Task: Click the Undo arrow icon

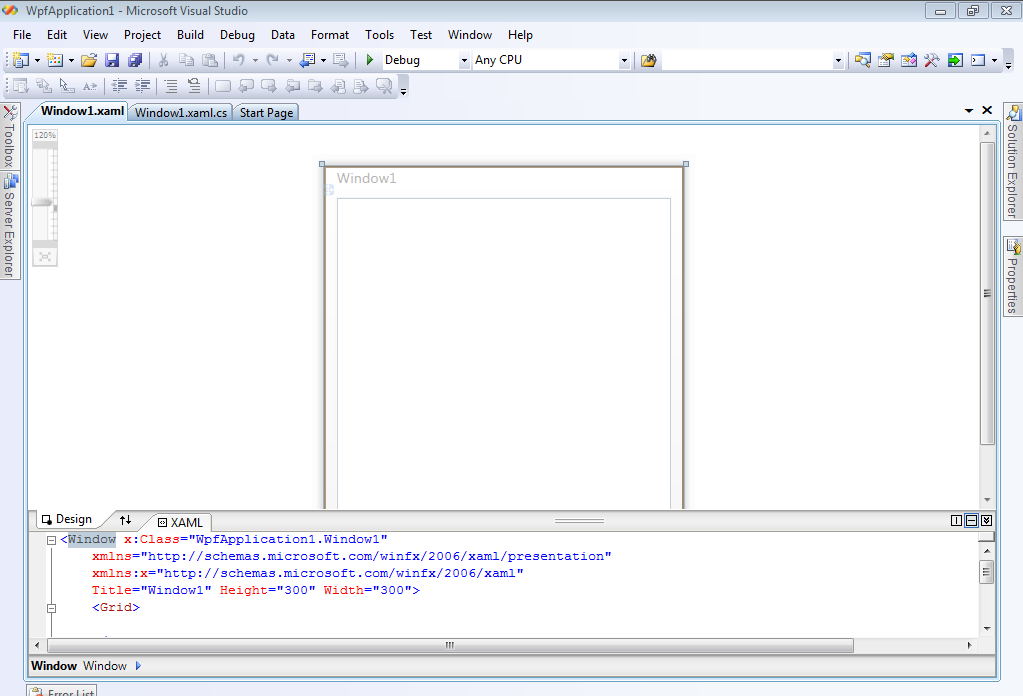Action: (x=239, y=60)
